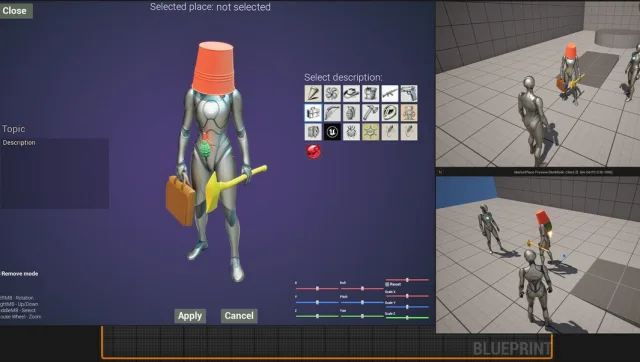Activate Remove mode
The width and height of the screenshot is (640, 362).
pos(20,274)
